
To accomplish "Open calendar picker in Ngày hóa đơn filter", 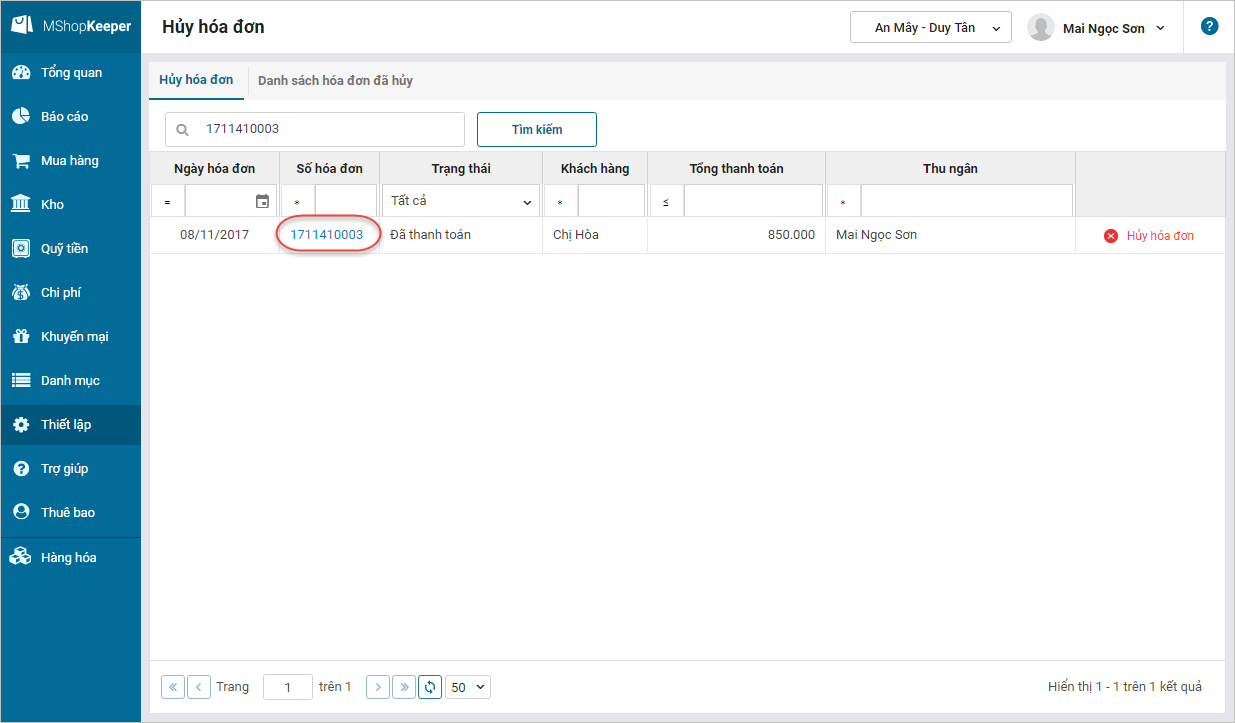I will coord(262,201).
